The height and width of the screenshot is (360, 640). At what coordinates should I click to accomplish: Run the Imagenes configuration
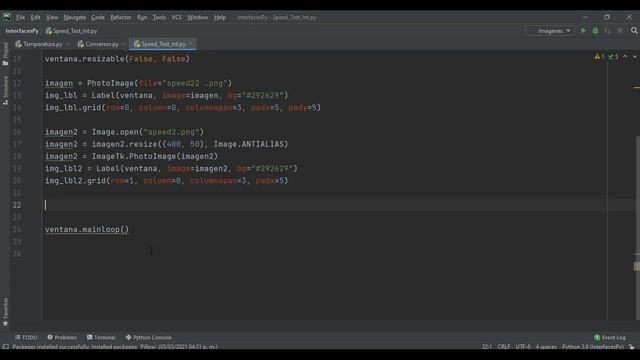tap(583, 31)
